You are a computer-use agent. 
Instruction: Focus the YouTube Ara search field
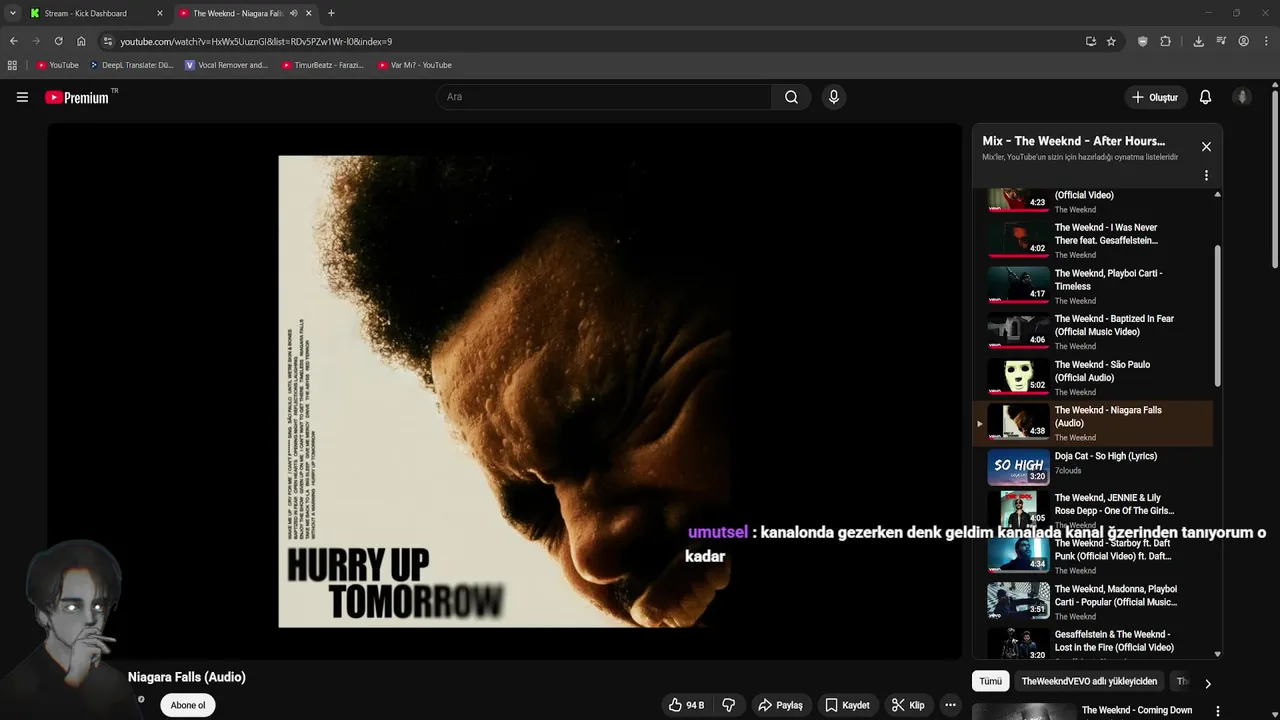(x=604, y=97)
